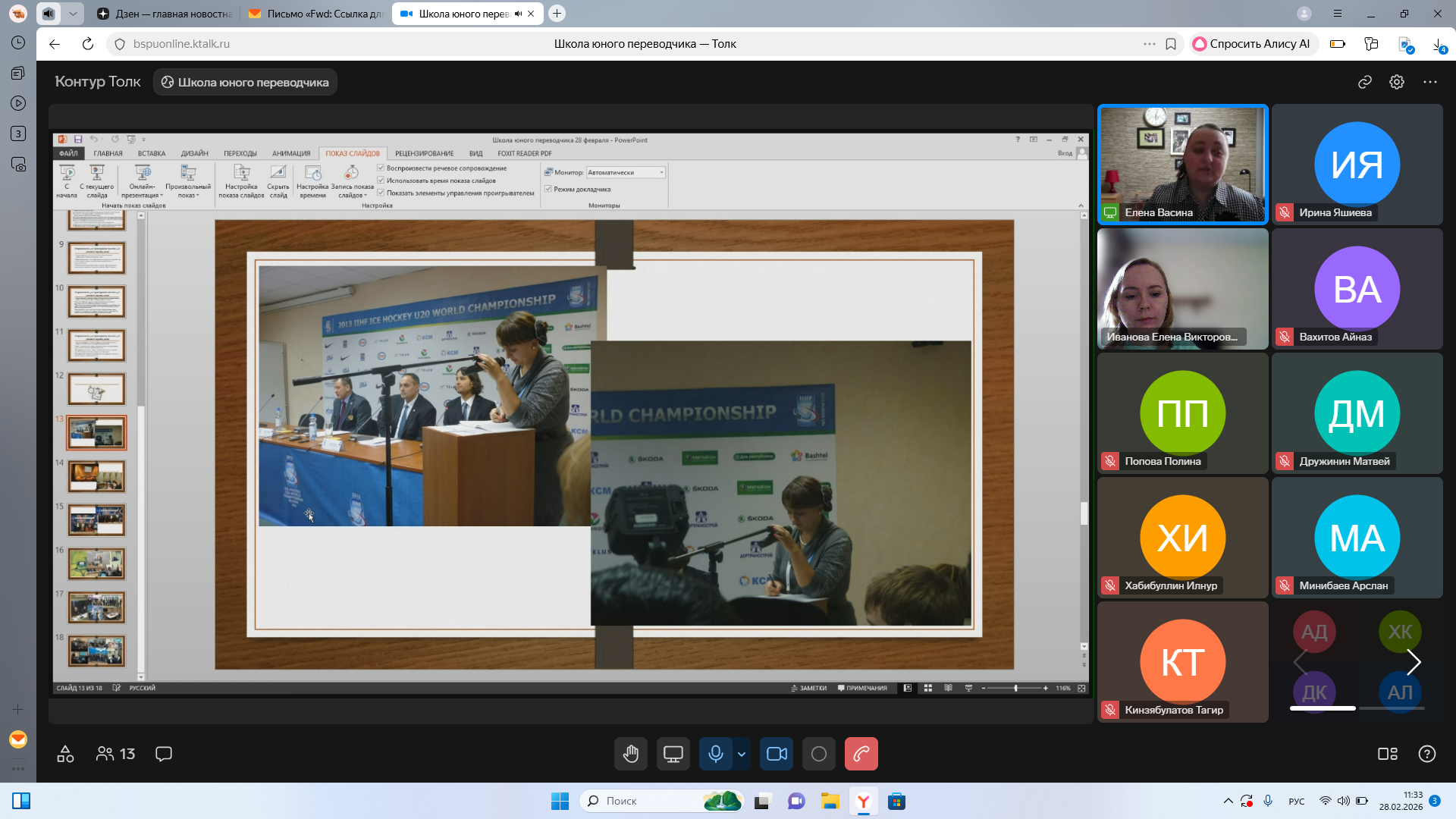Start screen sharing
Viewport: 1456px width, 819px height.
(673, 754)
